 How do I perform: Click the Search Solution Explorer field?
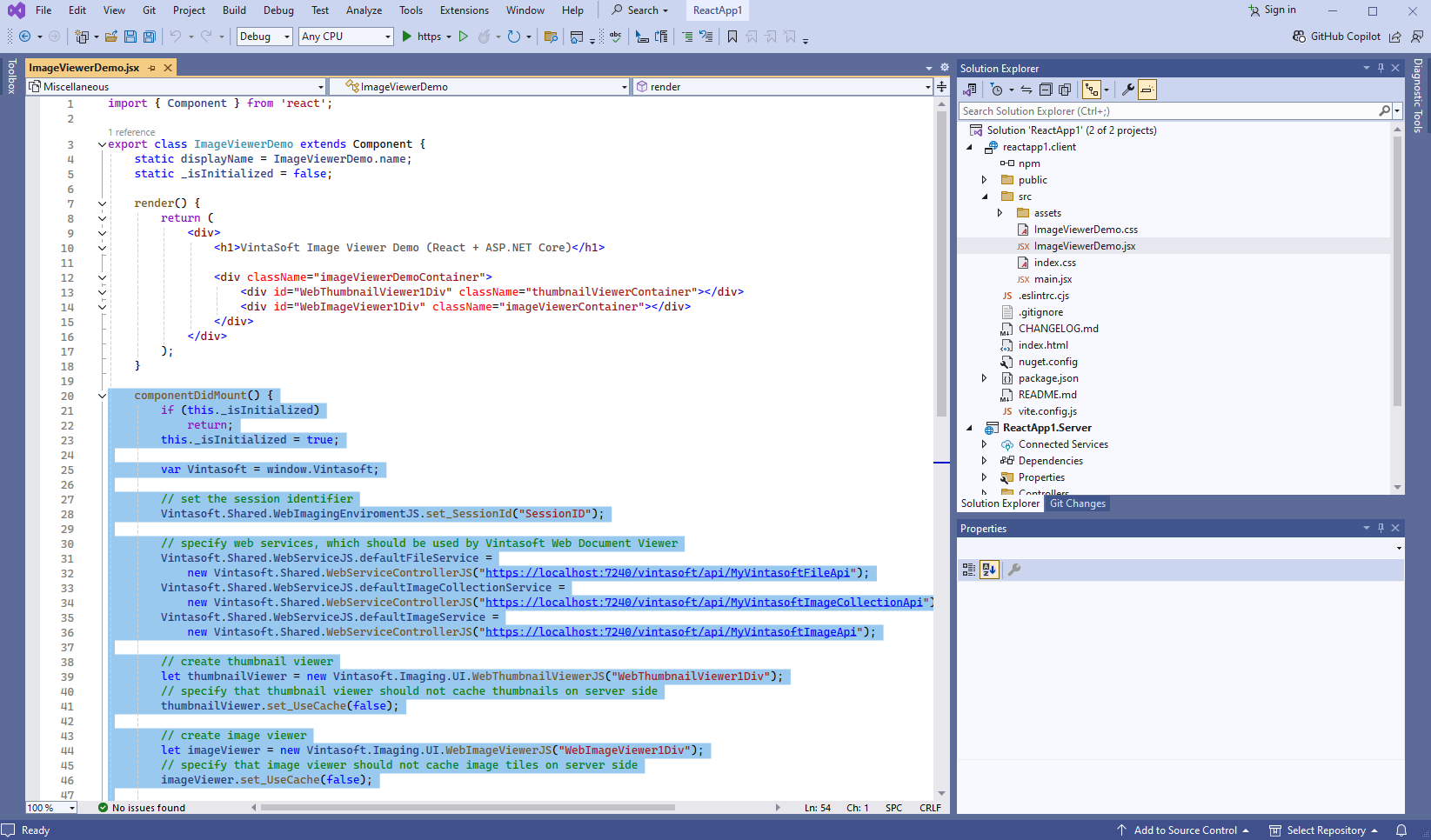(1167, 111)
